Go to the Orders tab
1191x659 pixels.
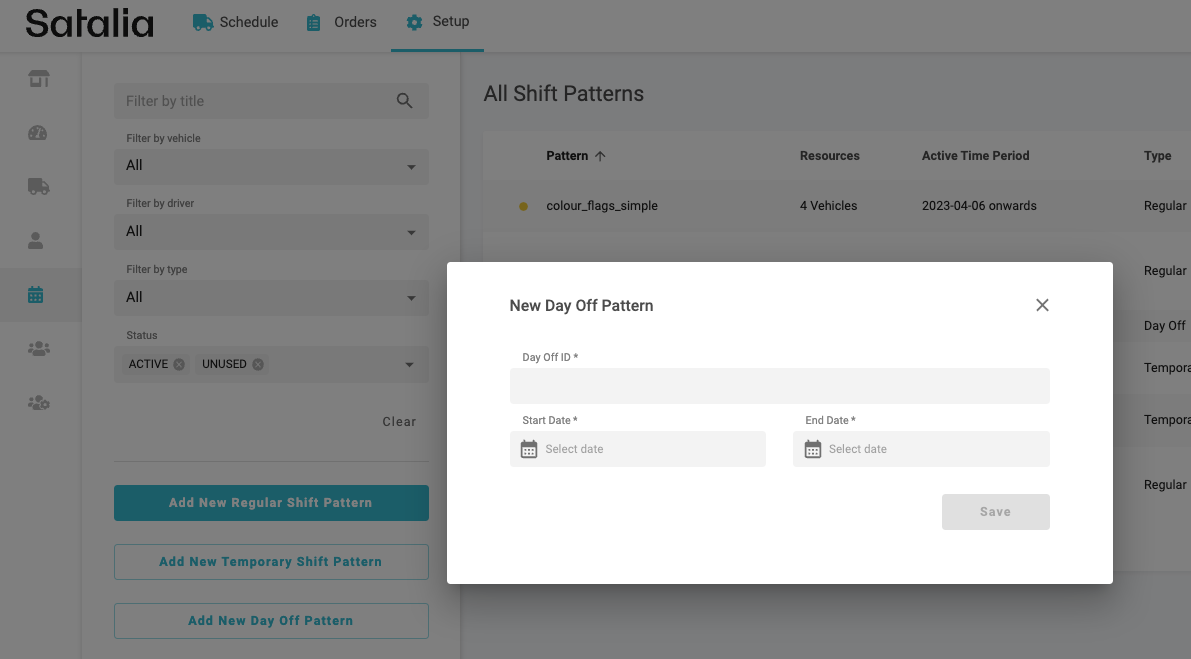(x=342, y=22)
